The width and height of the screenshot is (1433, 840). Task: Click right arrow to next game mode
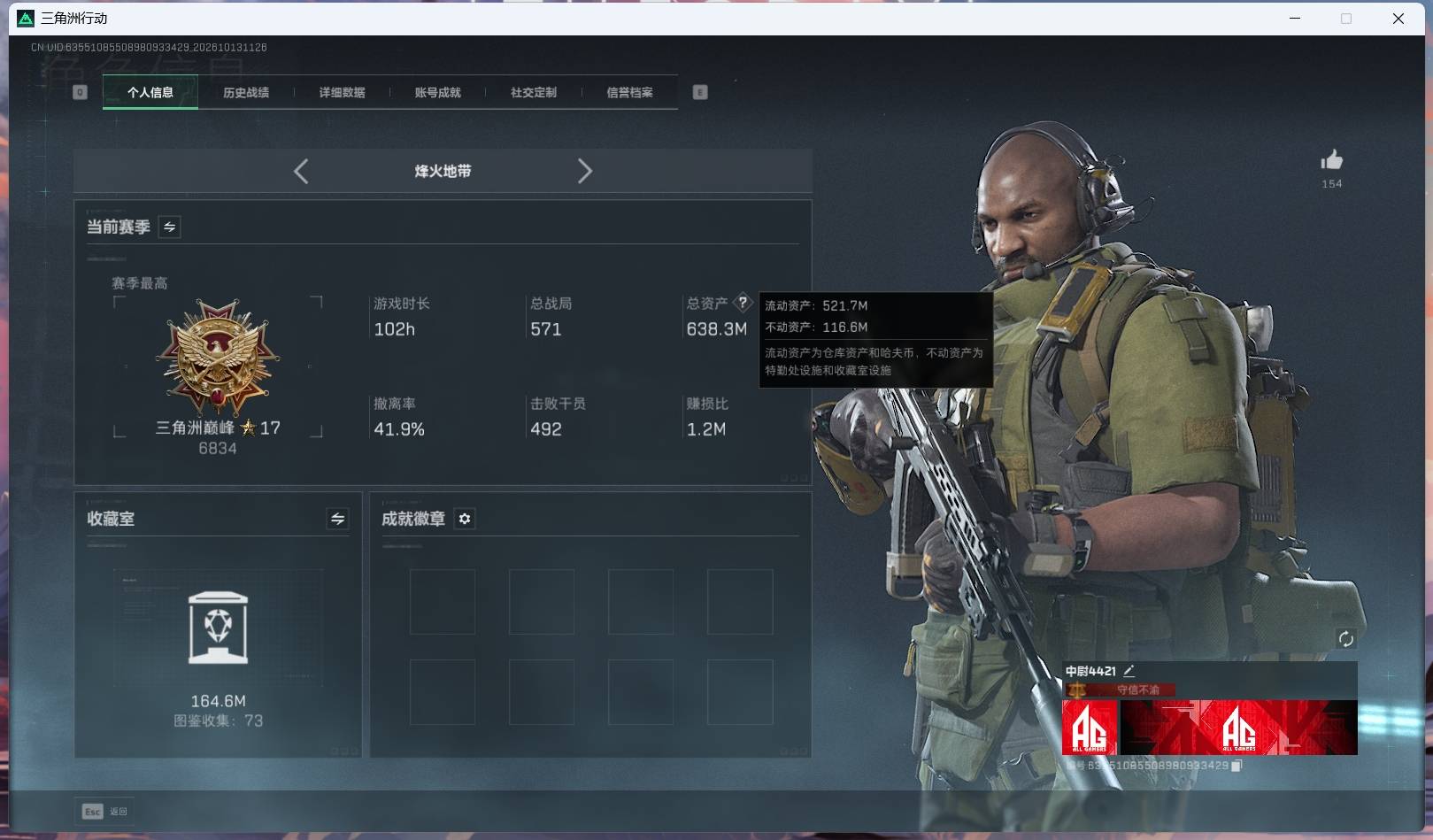[x=584, y=171]
